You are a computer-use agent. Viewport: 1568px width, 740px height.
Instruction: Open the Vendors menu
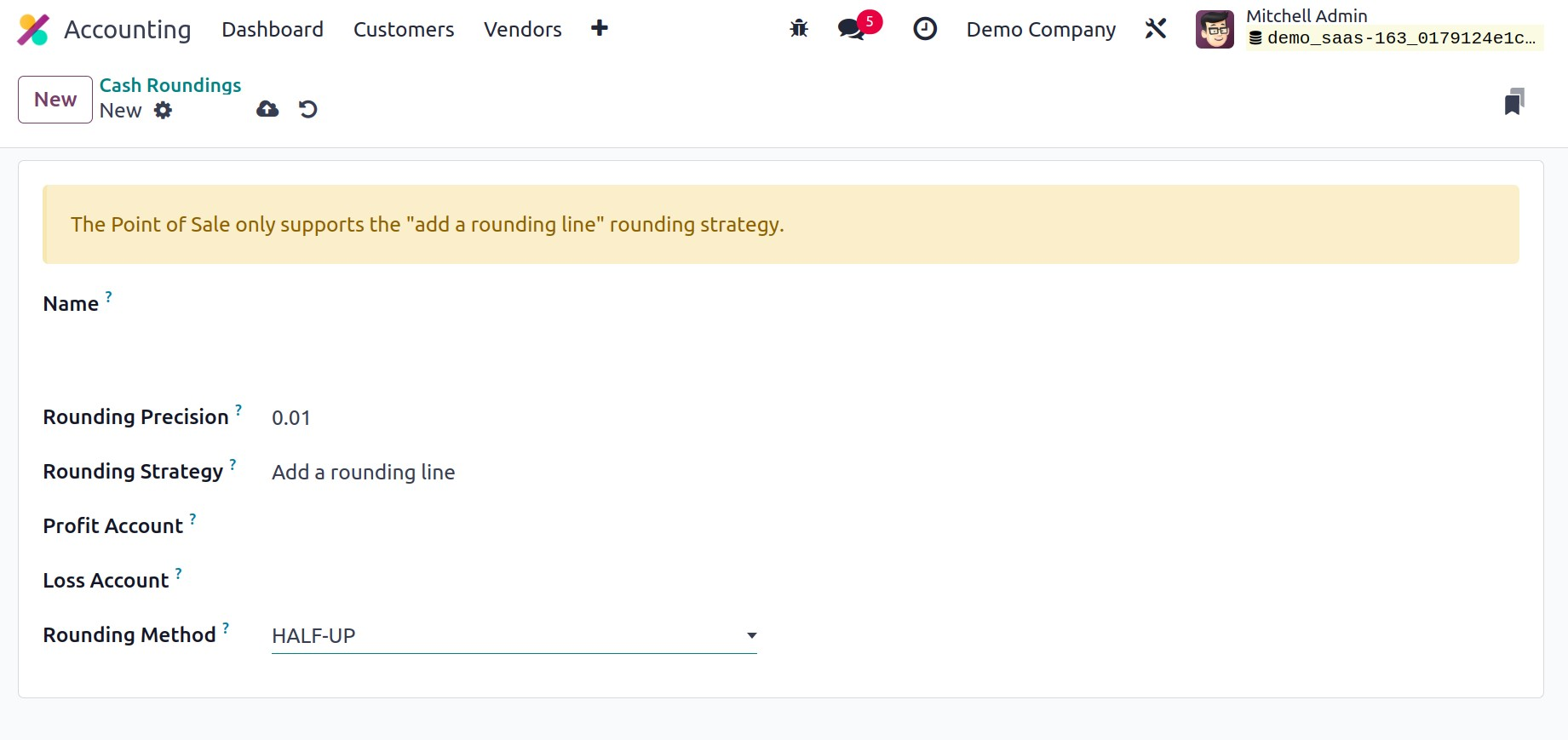pos(522,30)
